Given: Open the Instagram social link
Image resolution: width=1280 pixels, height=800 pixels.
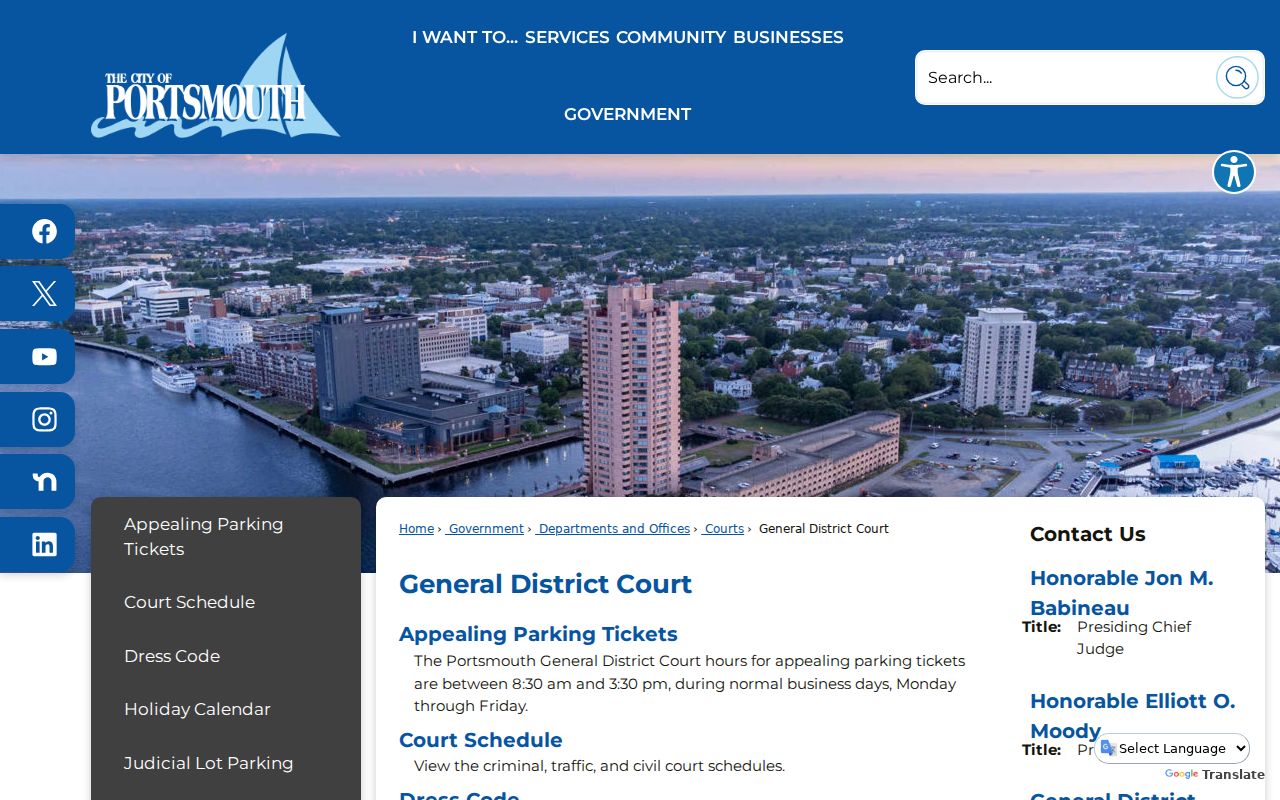Looking at the screenshot, I should tap(37, 419).
